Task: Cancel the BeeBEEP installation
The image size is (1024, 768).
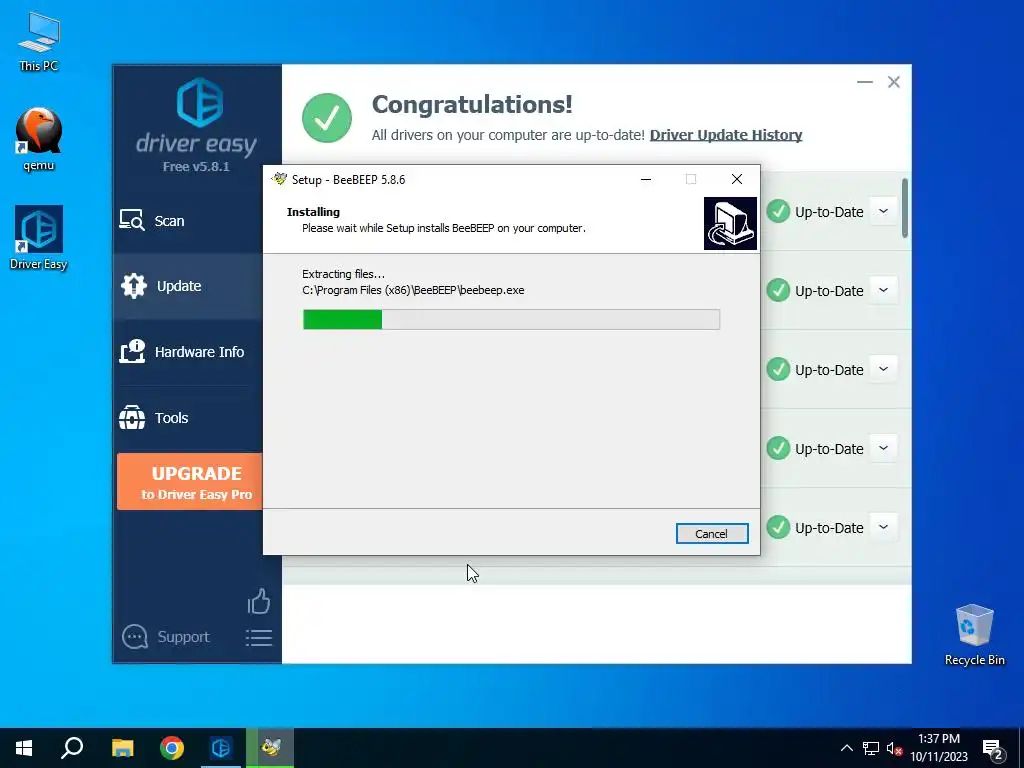Action: [712, 534]
